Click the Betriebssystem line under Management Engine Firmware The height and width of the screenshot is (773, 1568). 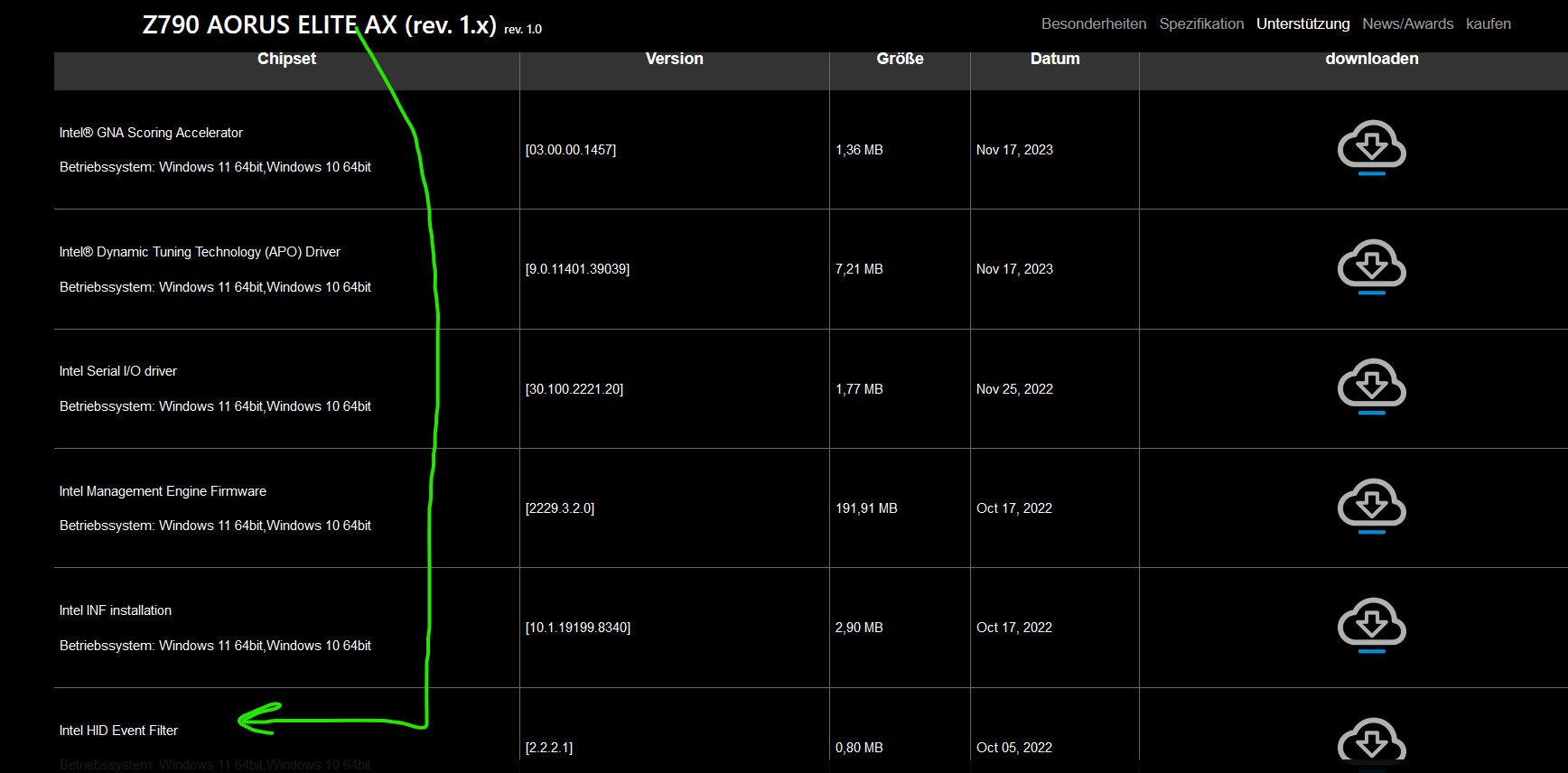[x=215, y=526]
